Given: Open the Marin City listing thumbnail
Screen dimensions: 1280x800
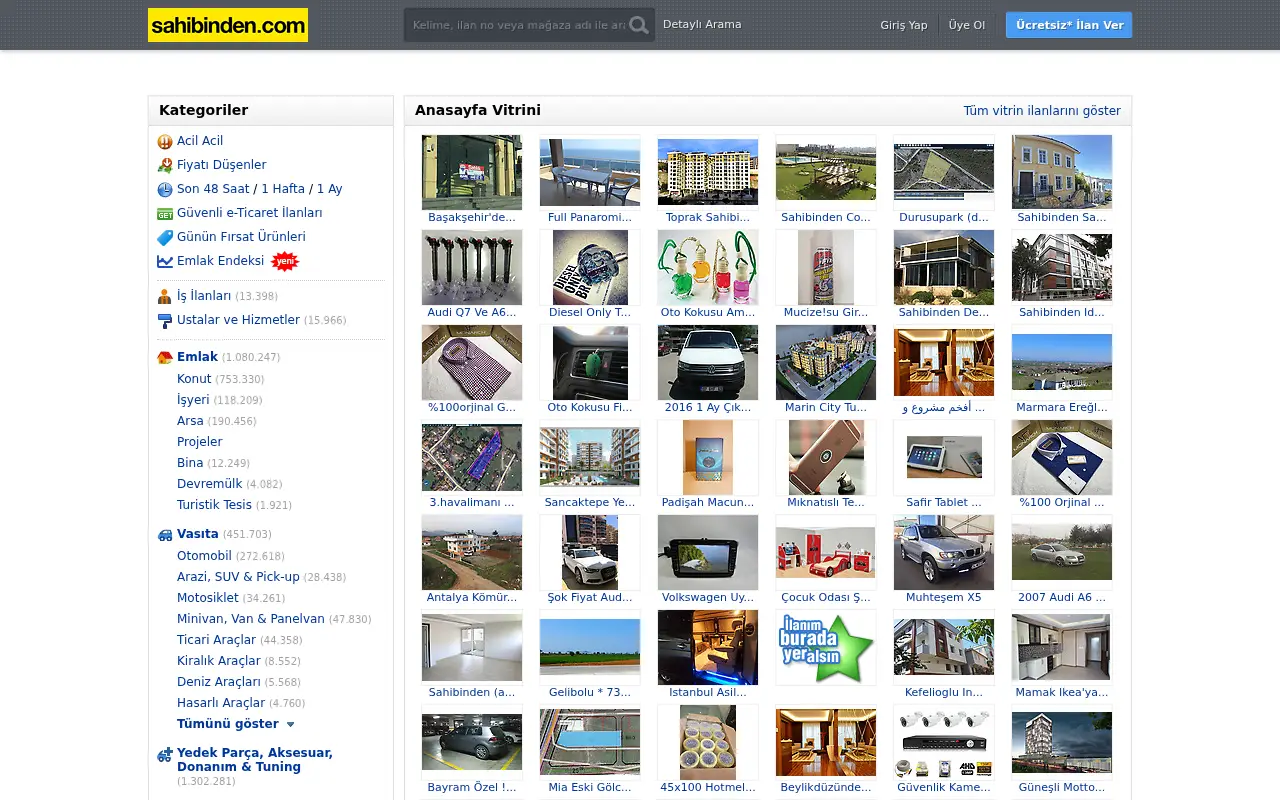Looking at the screenshot, I should pos(826,362).
